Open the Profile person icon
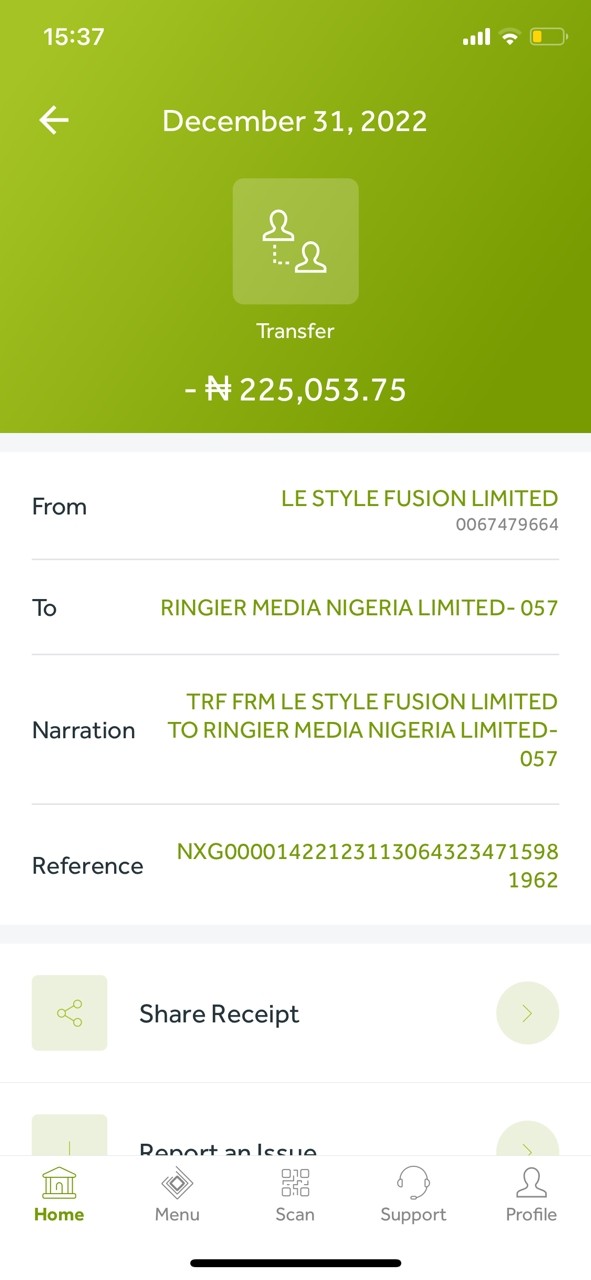The height and width of the screenshot is (1280, 591). coord(531,1183)
